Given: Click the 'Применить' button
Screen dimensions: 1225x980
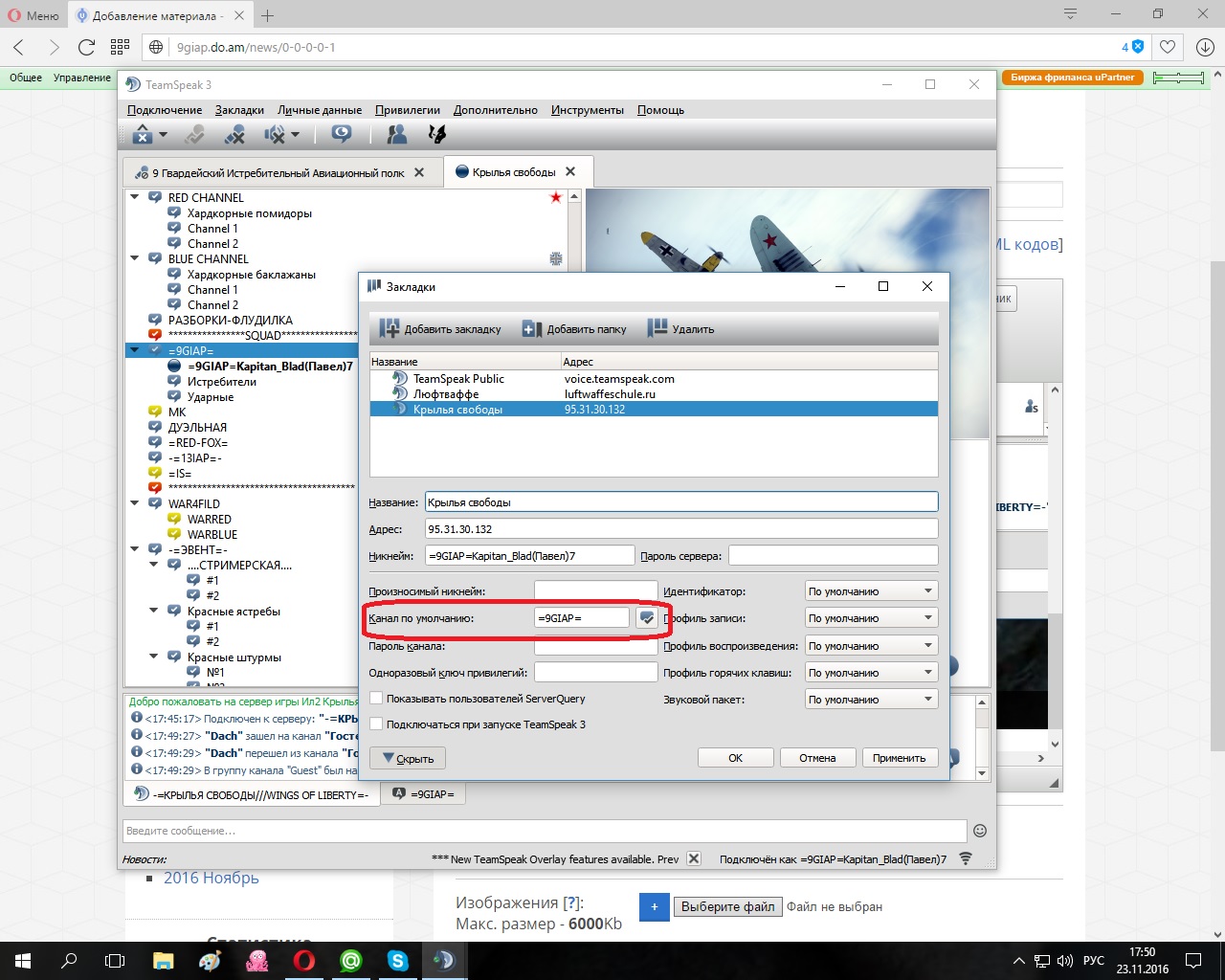Looking at the screenshot, I should pyautogui.click(x=899, y=758).
